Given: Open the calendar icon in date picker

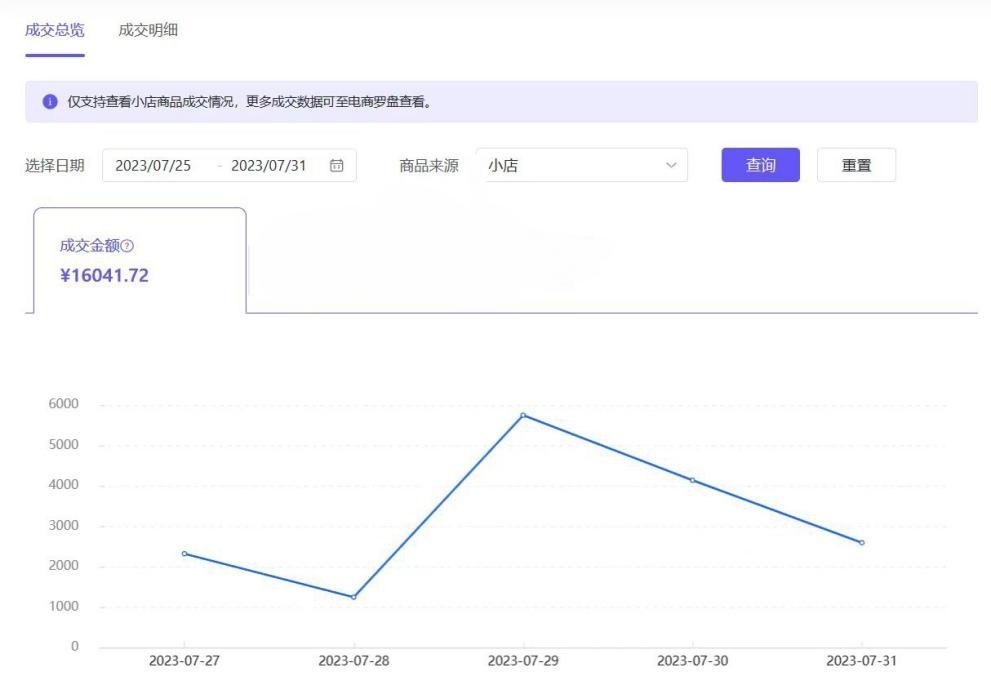Looking at the screenshot, I should point(336,166).
